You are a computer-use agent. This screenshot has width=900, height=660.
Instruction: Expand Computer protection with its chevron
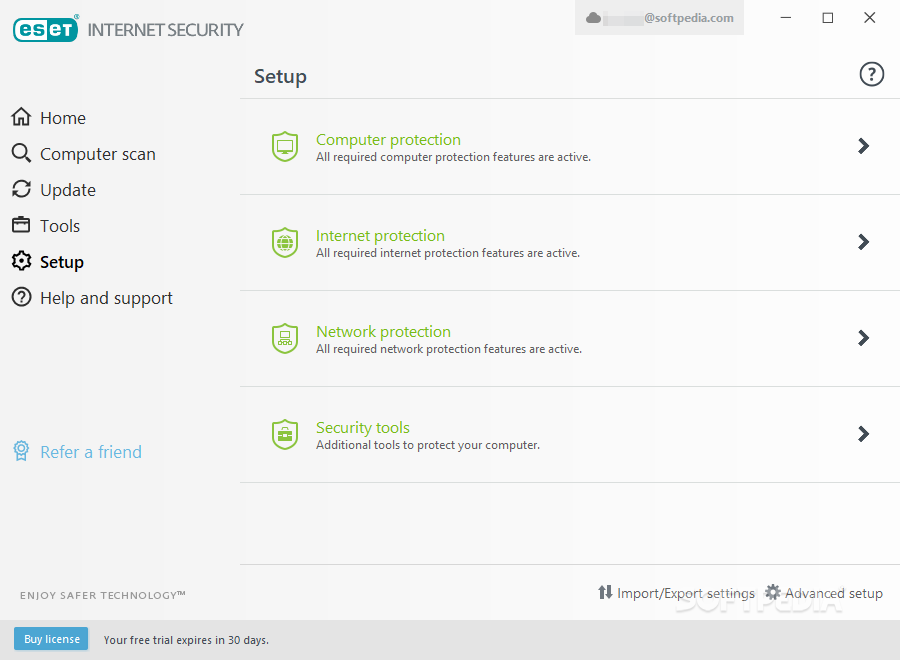[x=863, y=146]
